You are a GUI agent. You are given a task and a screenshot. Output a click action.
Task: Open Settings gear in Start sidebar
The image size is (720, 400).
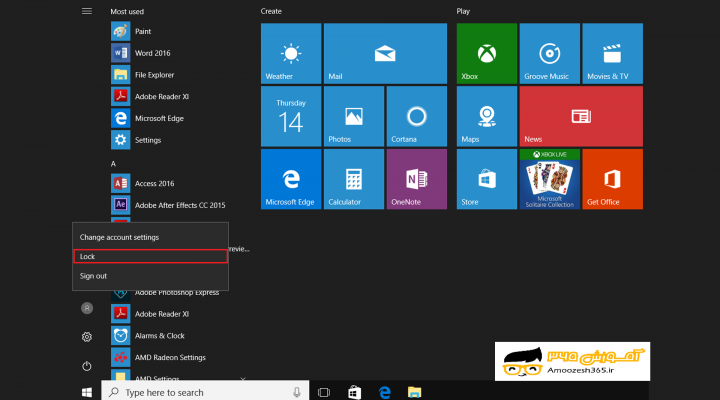tap(87, 337)
